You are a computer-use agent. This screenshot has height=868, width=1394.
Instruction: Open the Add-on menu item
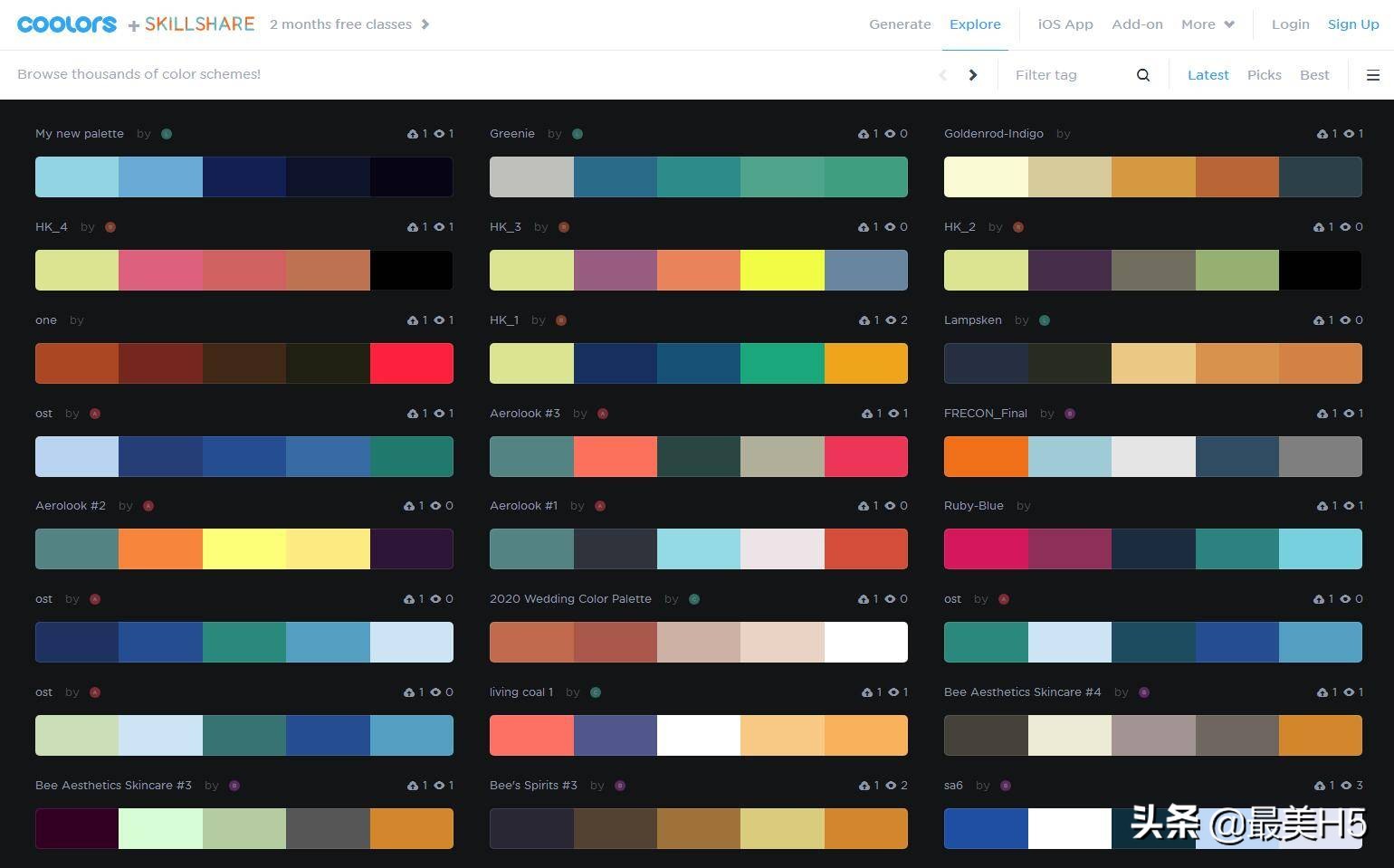coord(1137,24)
